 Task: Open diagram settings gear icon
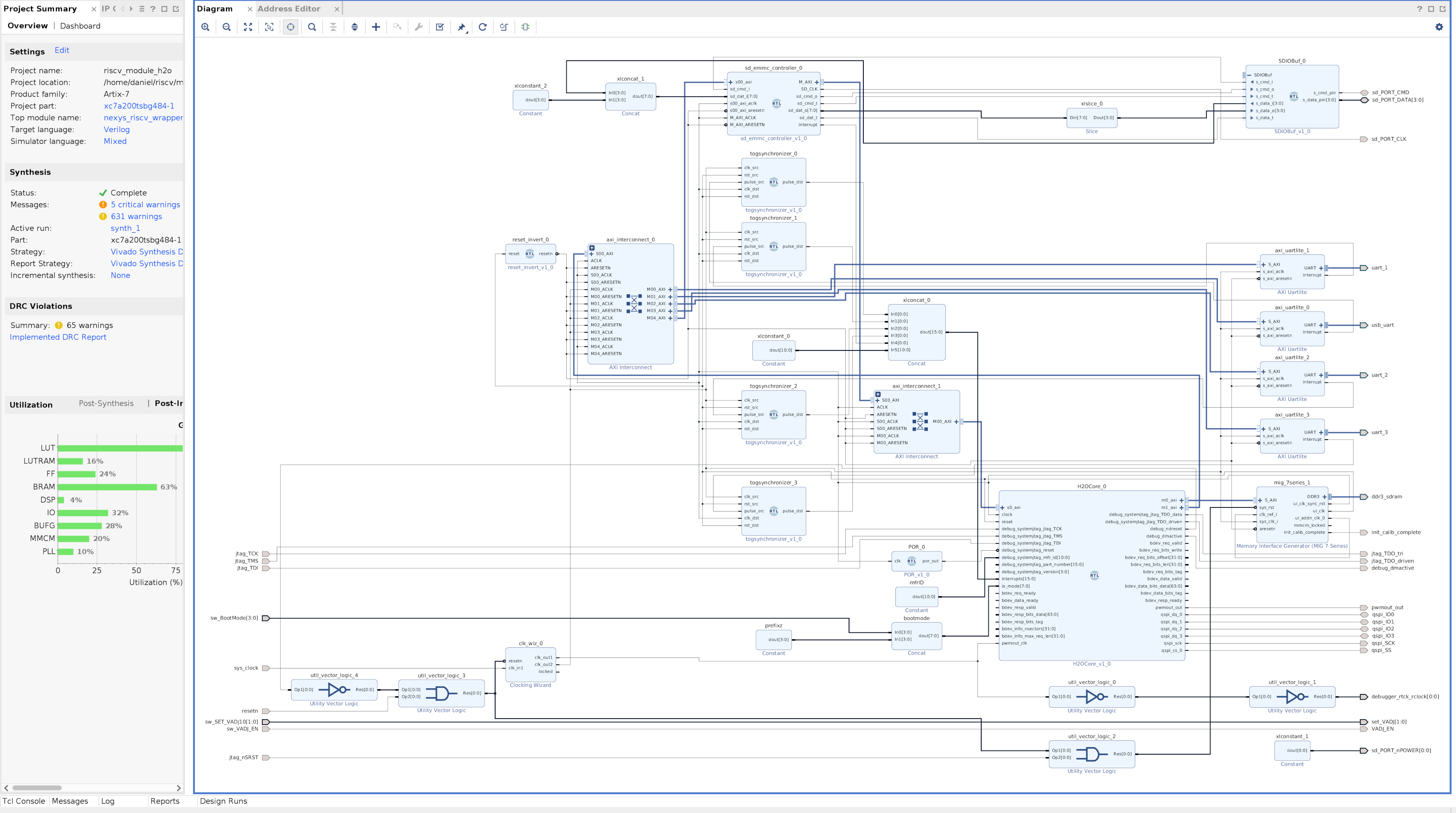(1439, 27)
